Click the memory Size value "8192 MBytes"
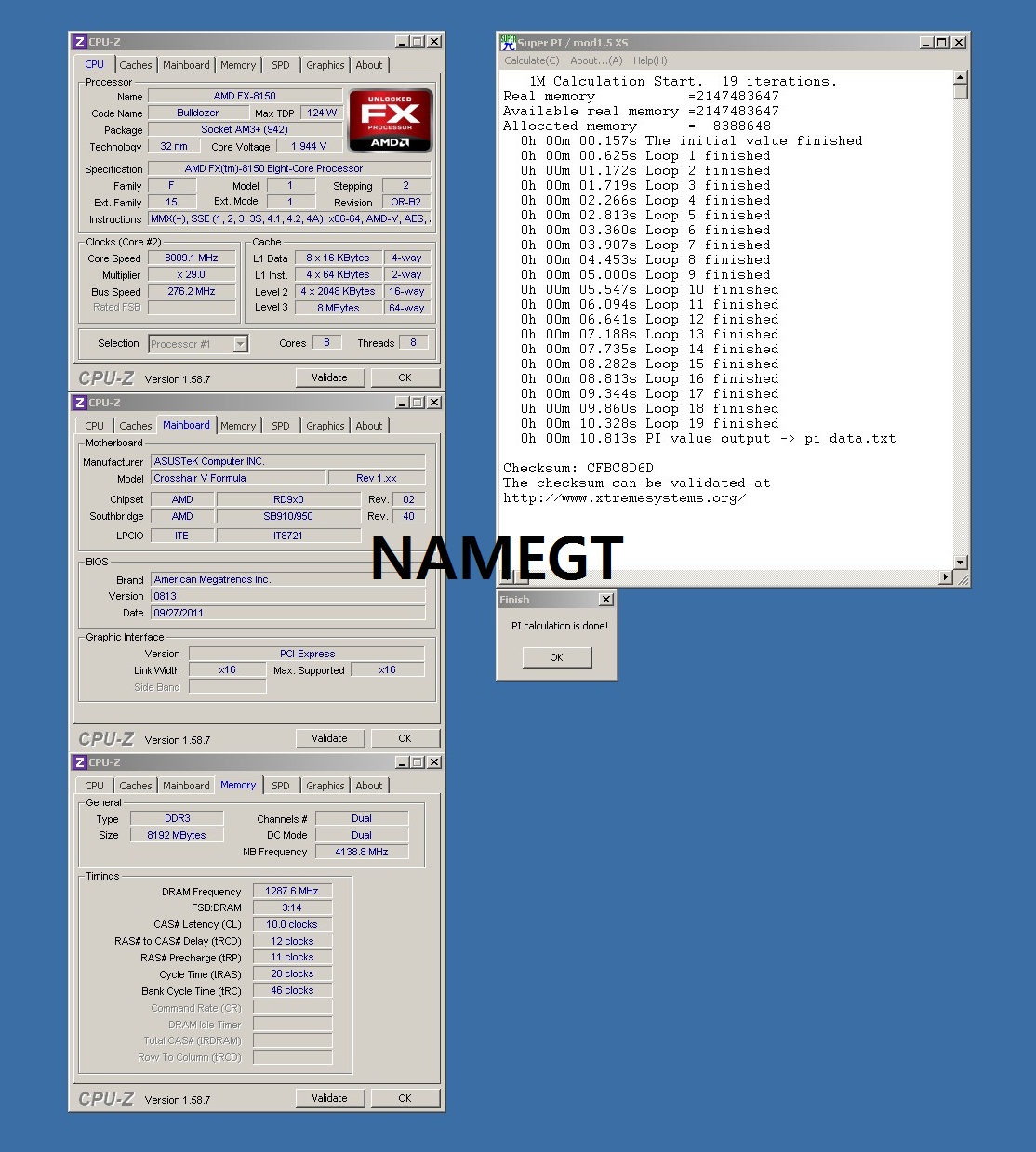 click(x=177, y=835)
